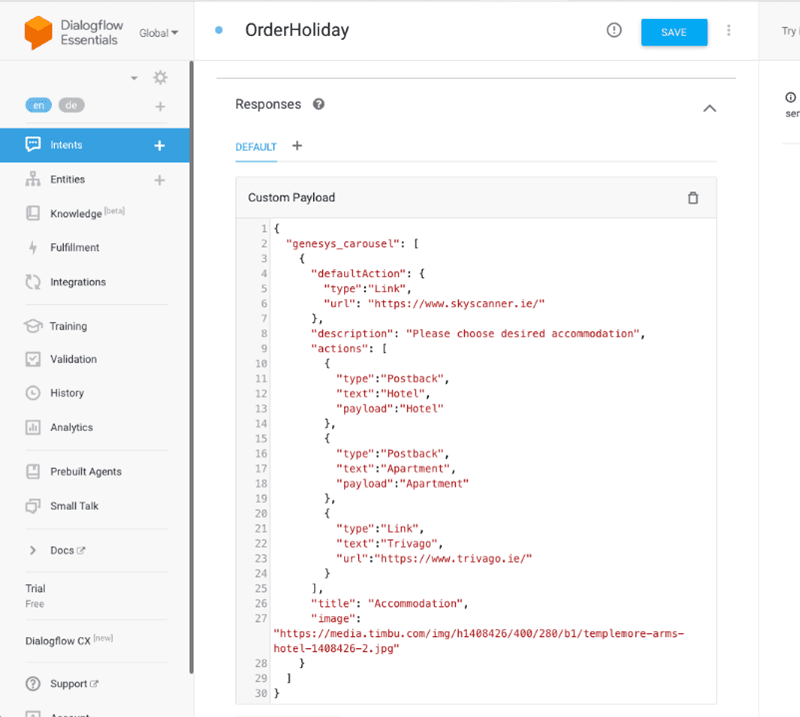Screen dimensions: 800x717
Task: Delete the Custom Payload response
Action: [693, 197]
